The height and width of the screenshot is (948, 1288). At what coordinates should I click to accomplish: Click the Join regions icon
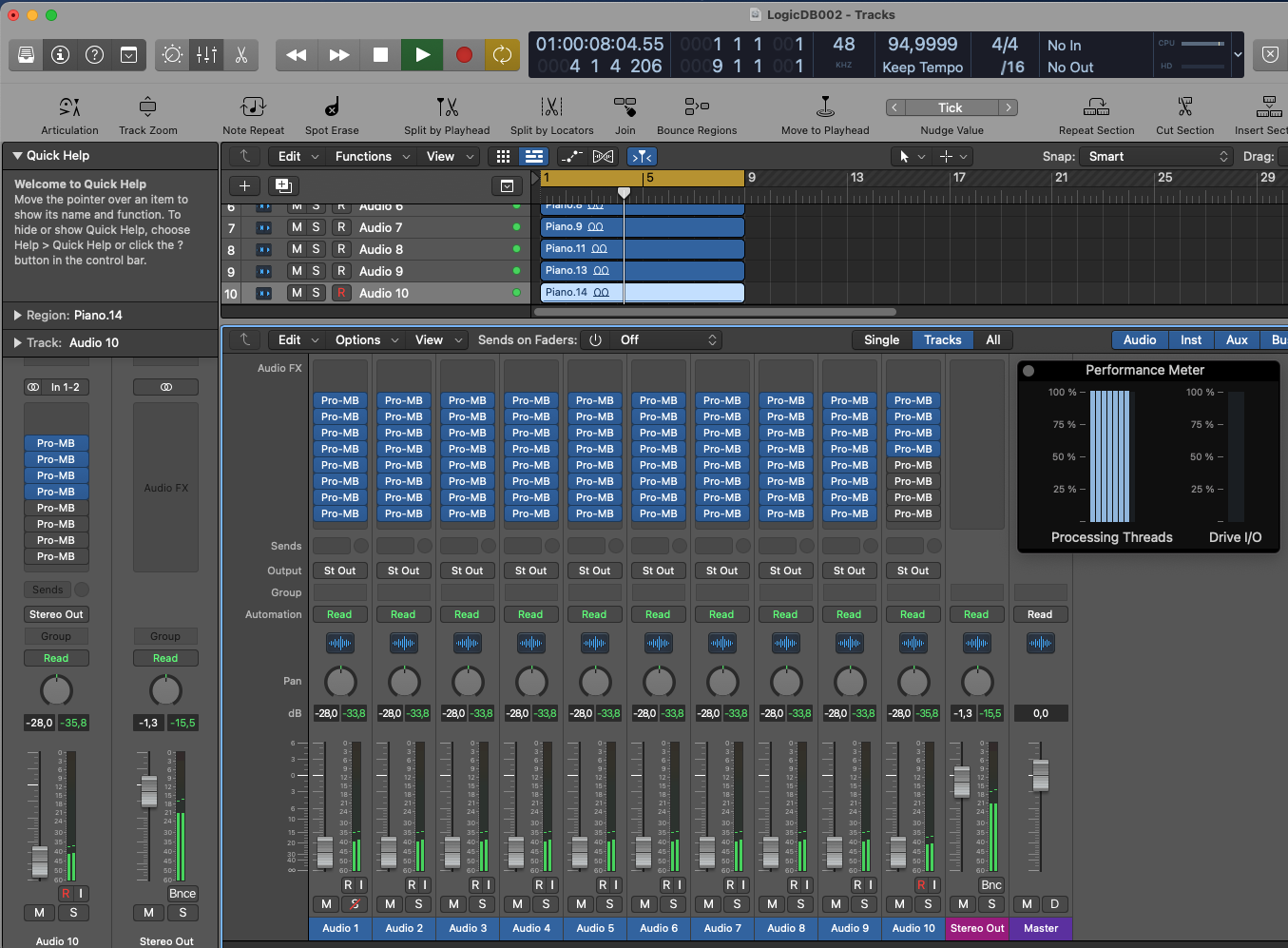pos(625,106)
